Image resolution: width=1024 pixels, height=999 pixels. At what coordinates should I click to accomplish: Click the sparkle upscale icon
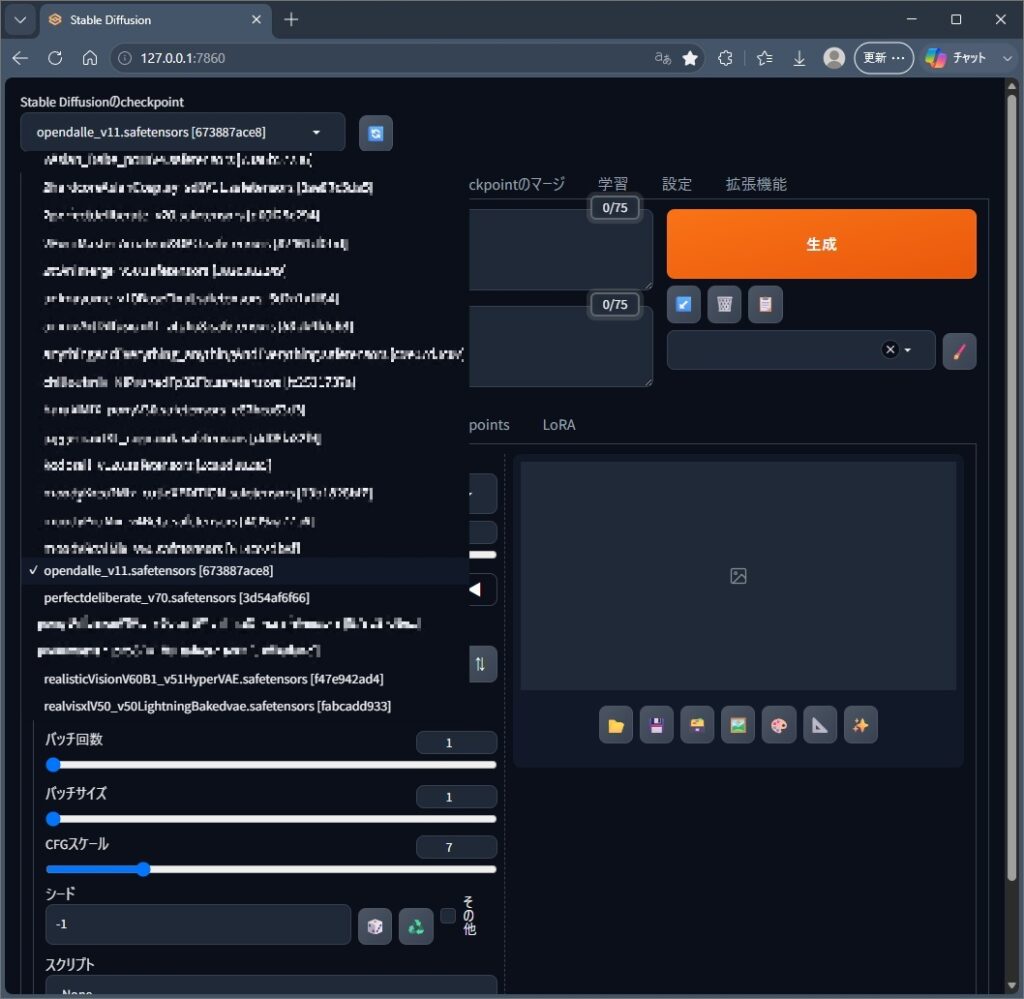pos(861,725)
